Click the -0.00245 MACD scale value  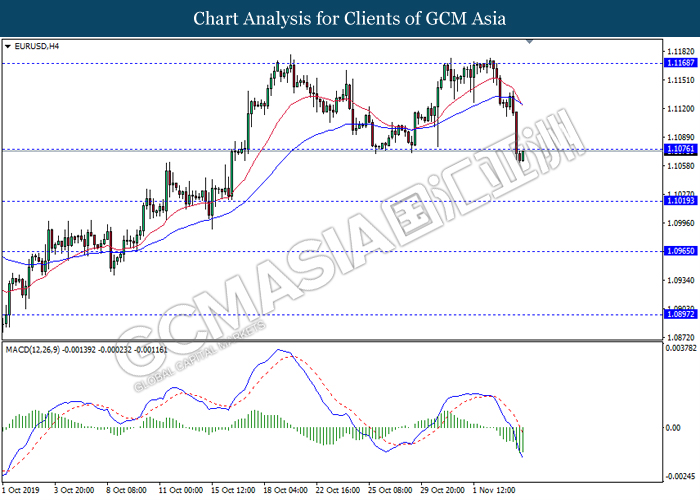click(680, 476)
